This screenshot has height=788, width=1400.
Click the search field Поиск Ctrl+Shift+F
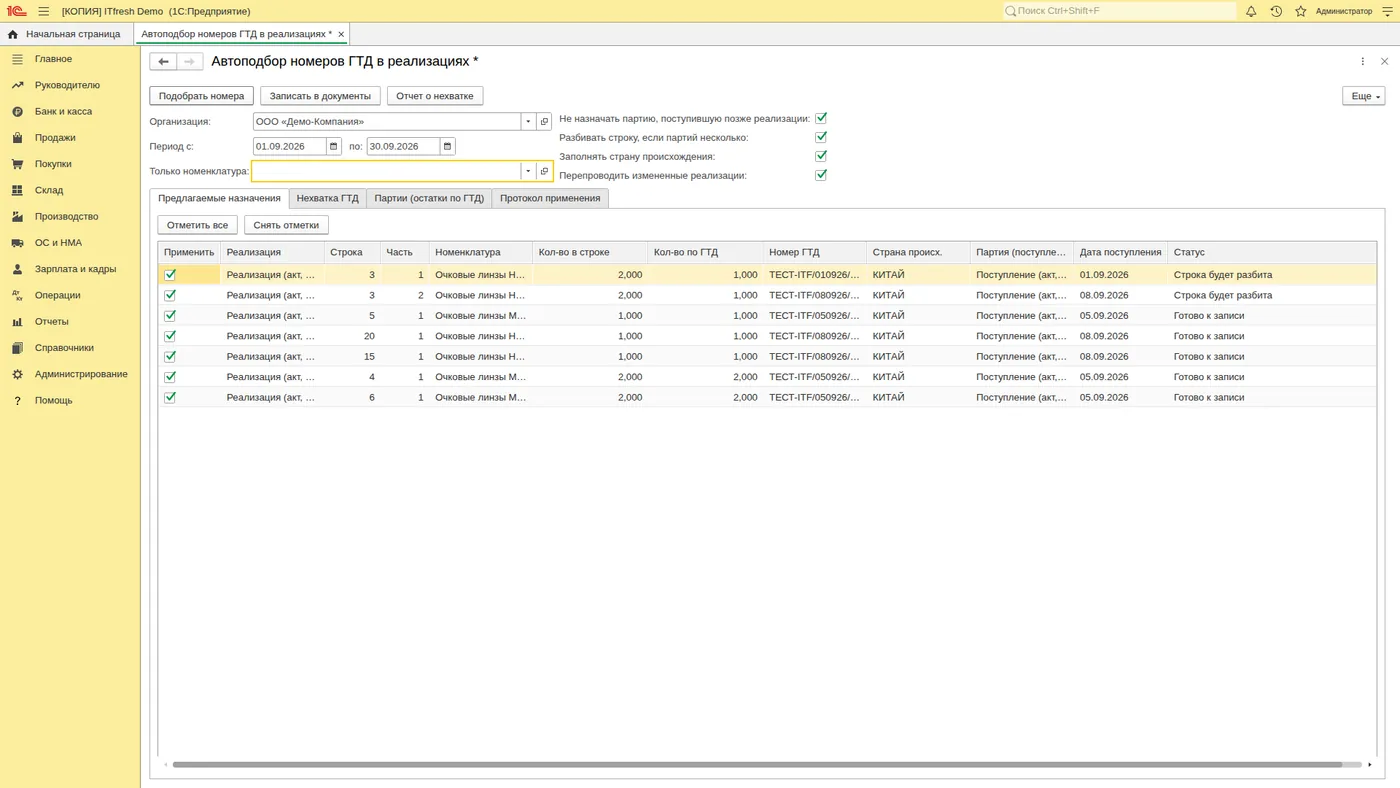click(x=1120, y=11)
